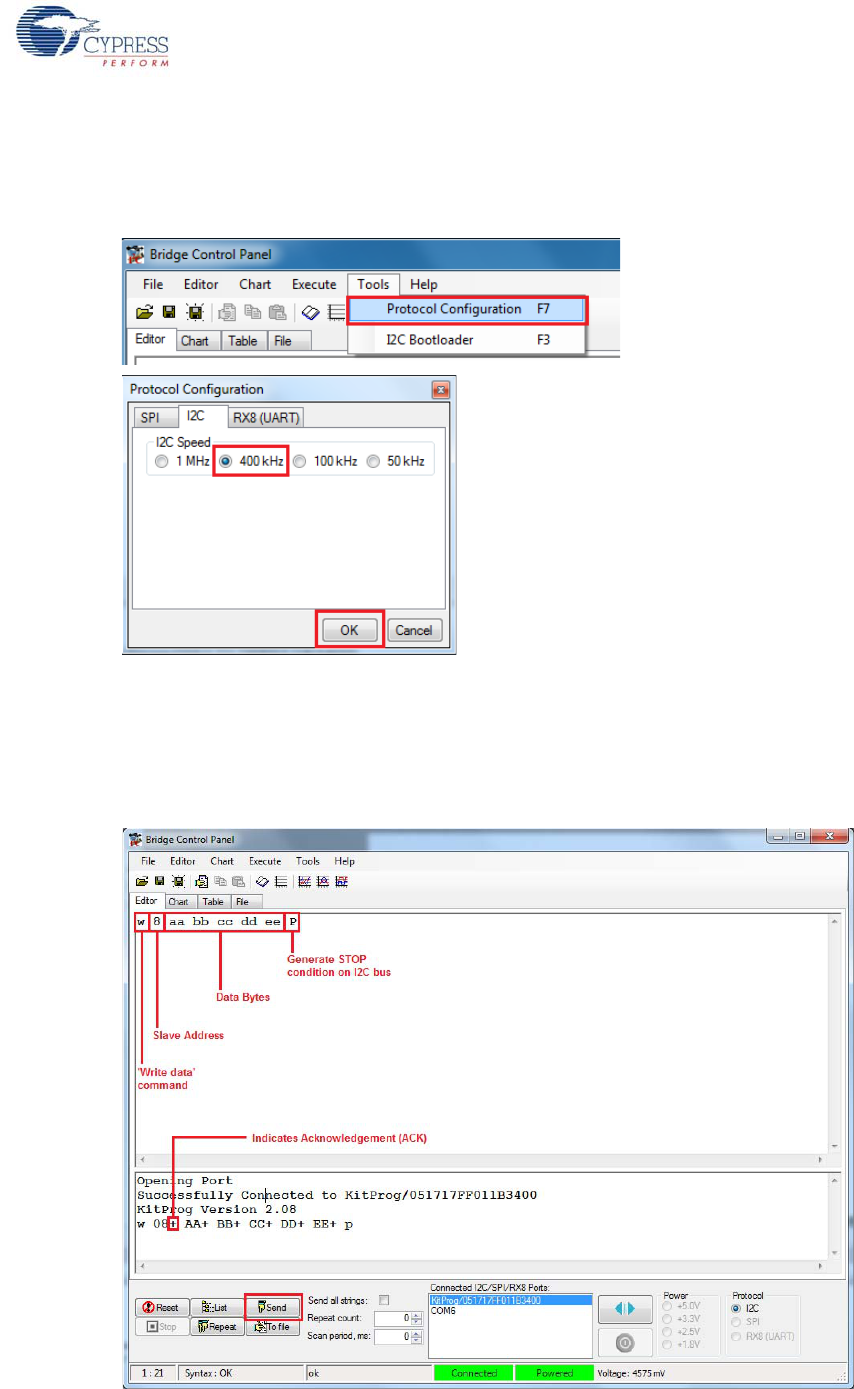The image size is (854, 1389).
Task: Open the Table tab in the Tools-menu-open window
Action: (x=243, y=341)
